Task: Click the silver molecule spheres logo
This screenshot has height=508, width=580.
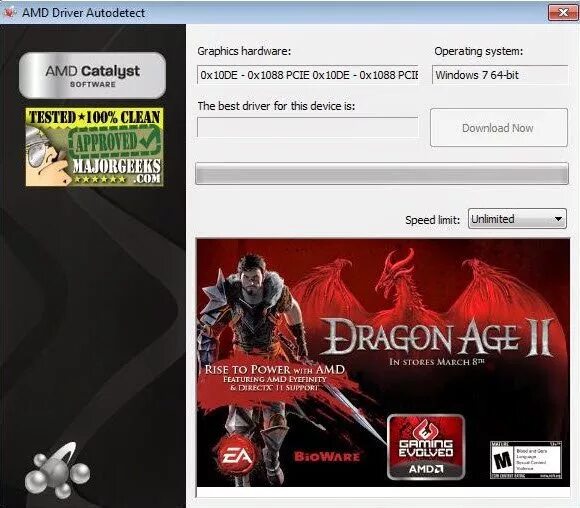Action: tap(57, 471)
